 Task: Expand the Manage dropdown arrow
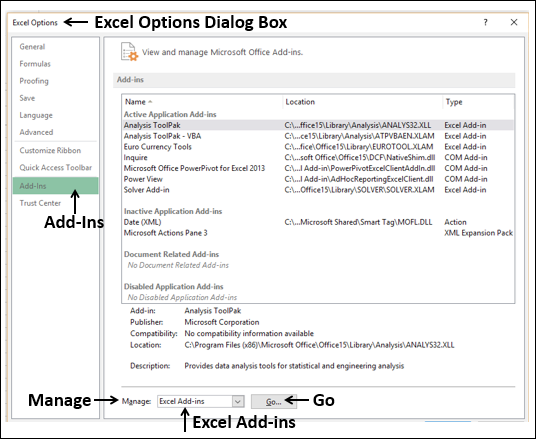point(238,401)
